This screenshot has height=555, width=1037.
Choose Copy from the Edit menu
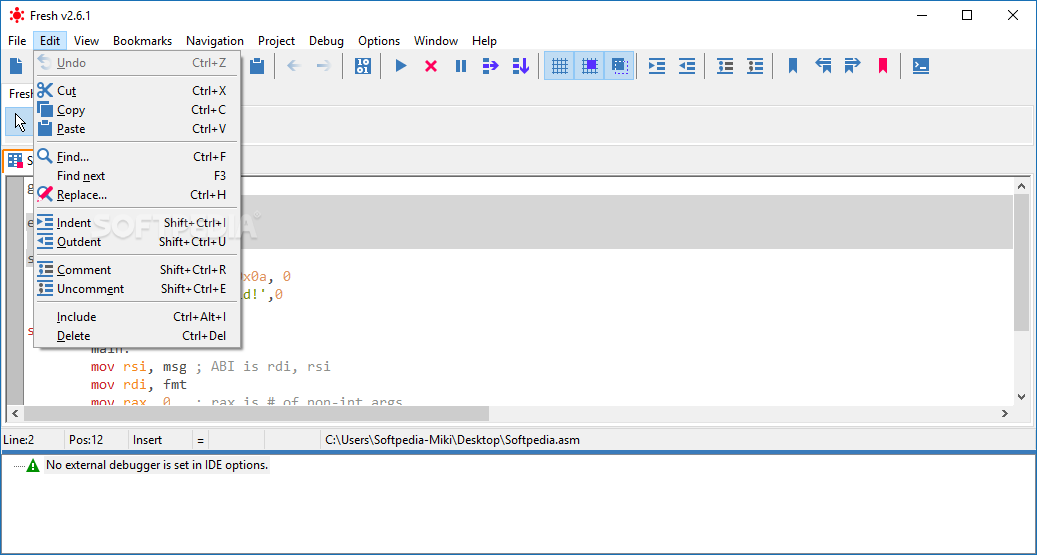coord(137,110)
